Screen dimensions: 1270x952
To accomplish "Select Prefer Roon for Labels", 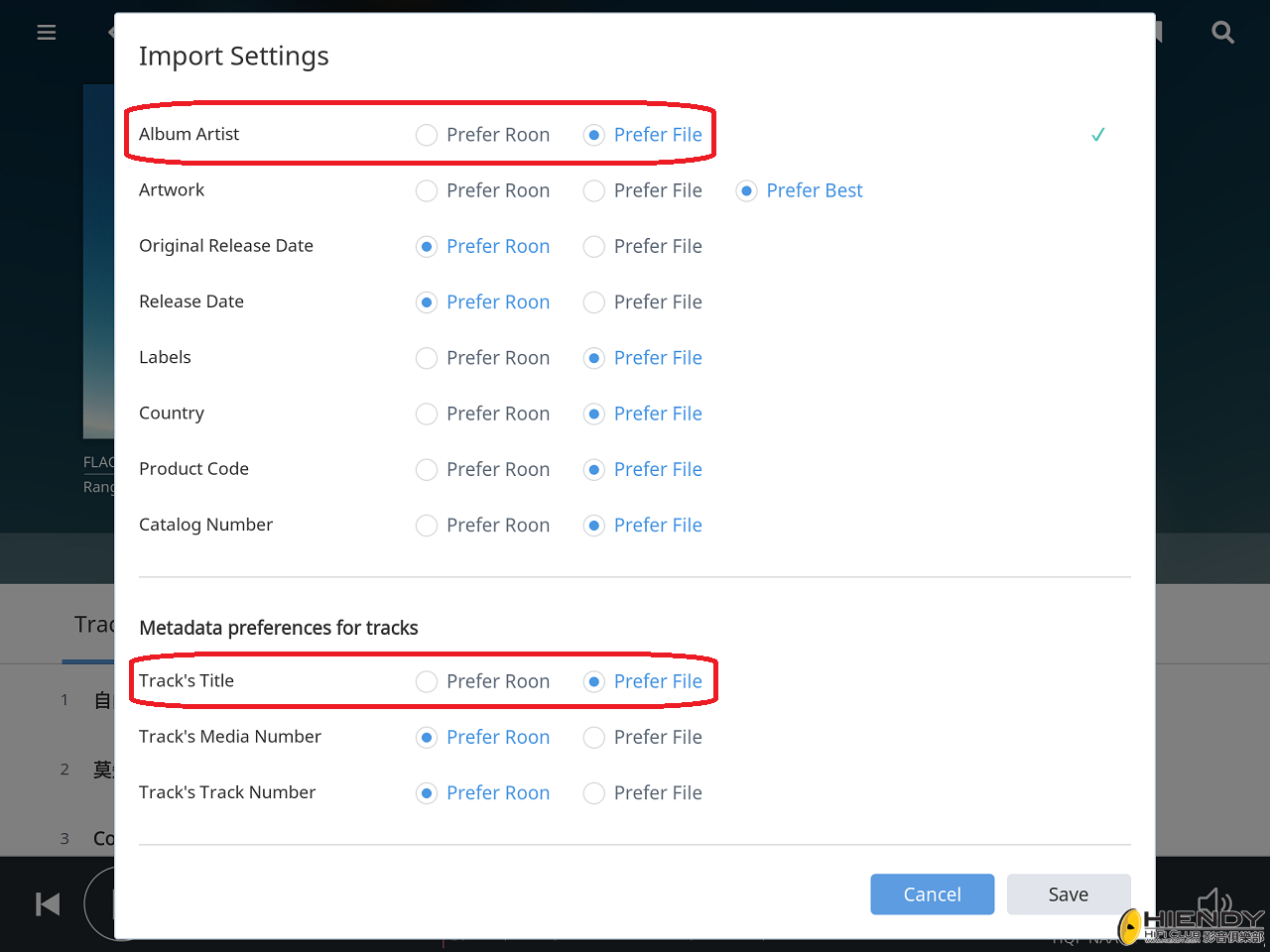I will tap(427, 358).
